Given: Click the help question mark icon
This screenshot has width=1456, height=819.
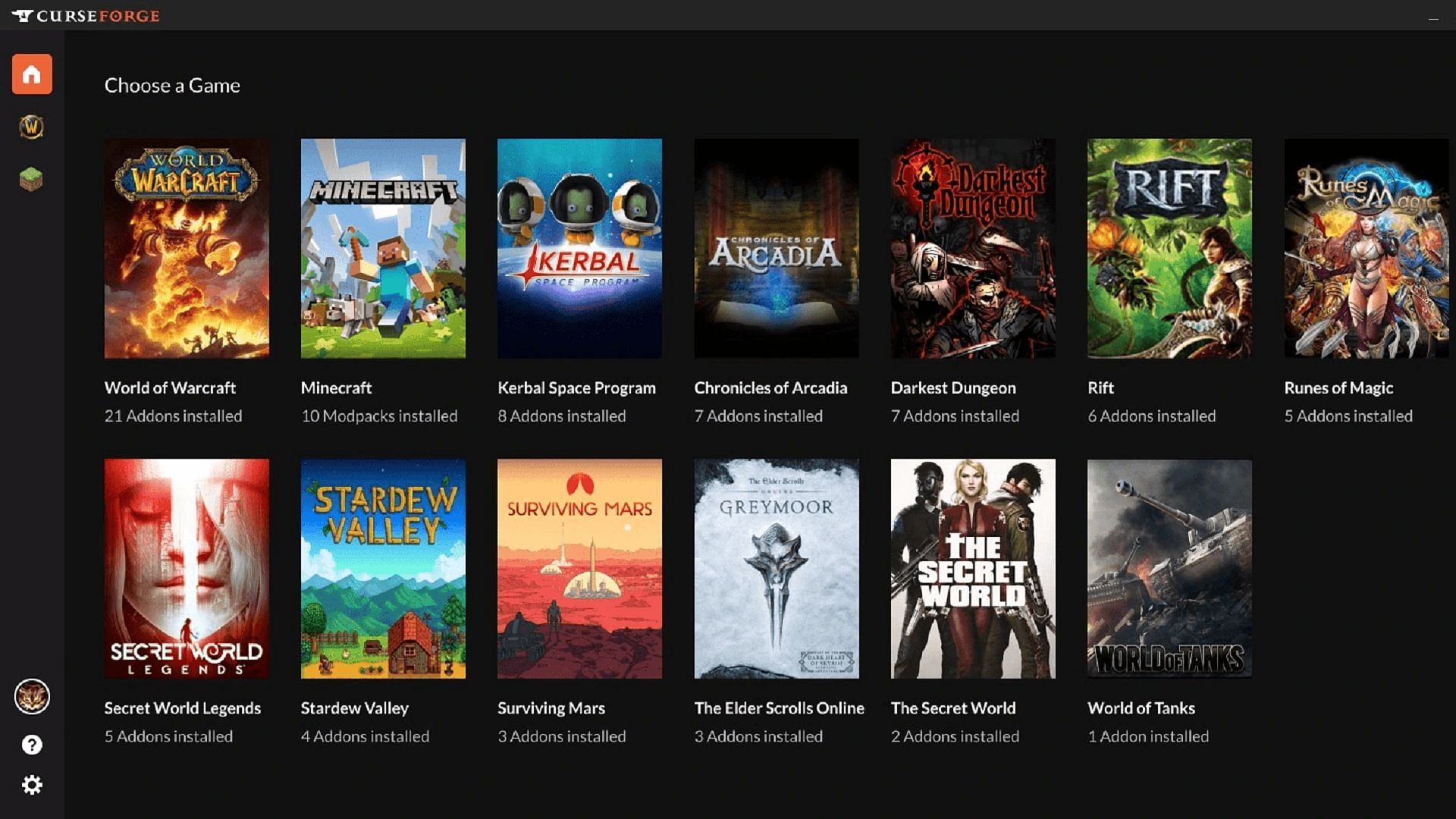Looking at the screenshot, I should [32, 745].
